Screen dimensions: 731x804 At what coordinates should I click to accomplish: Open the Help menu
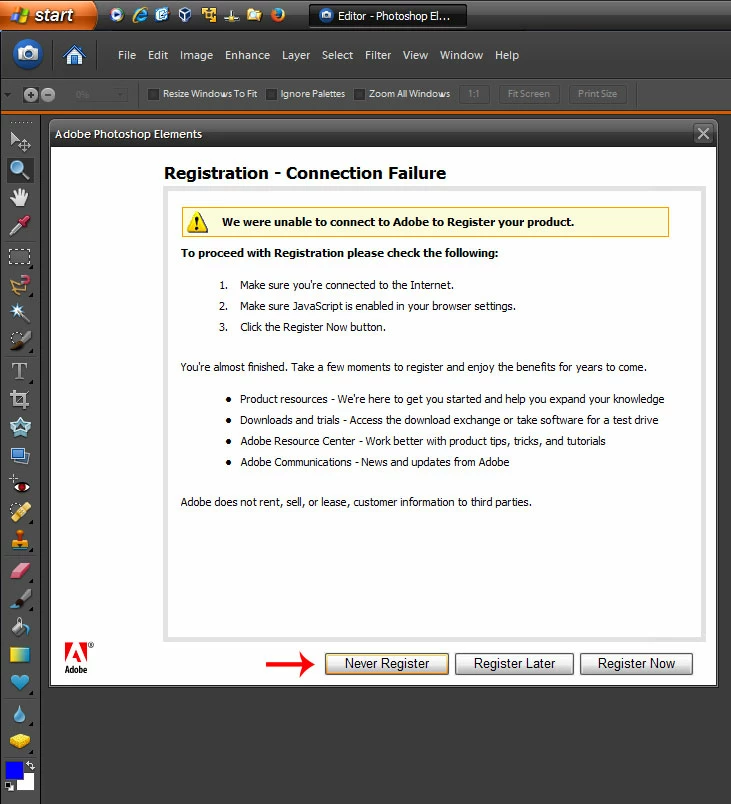tap(506, 55)
